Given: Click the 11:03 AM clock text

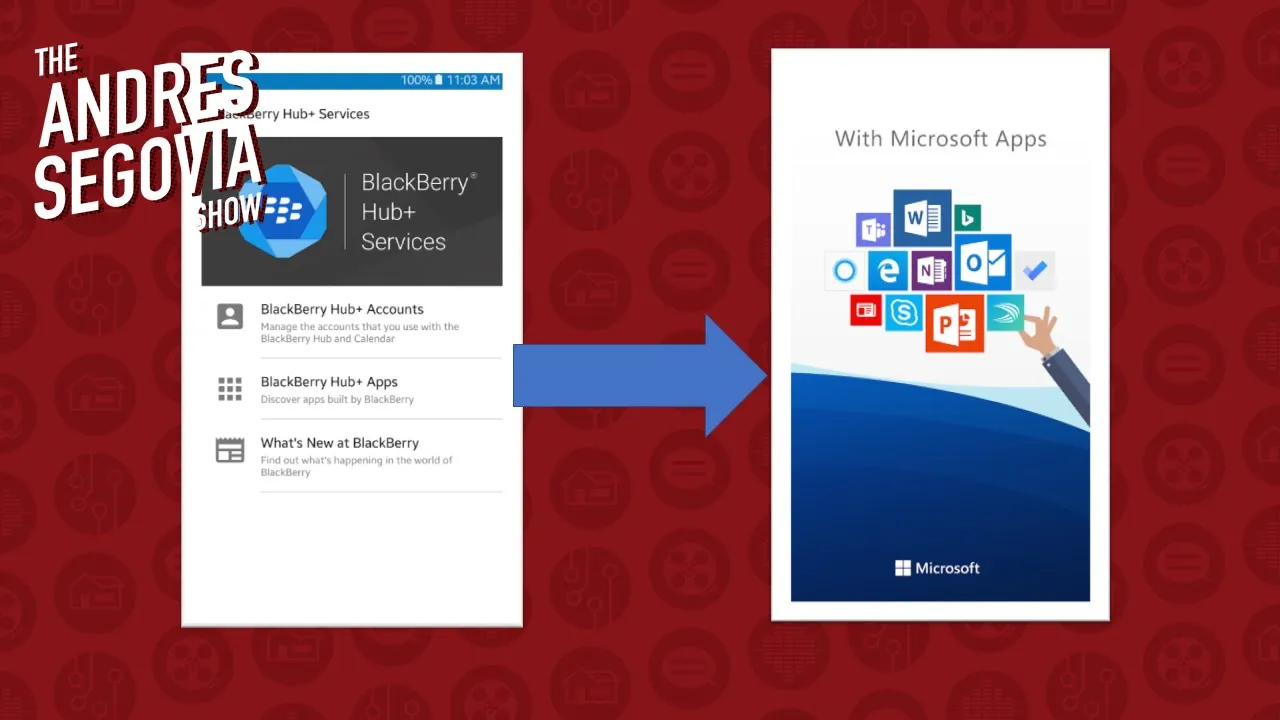Looking at the screenshot, I should [x=474, y=80].
